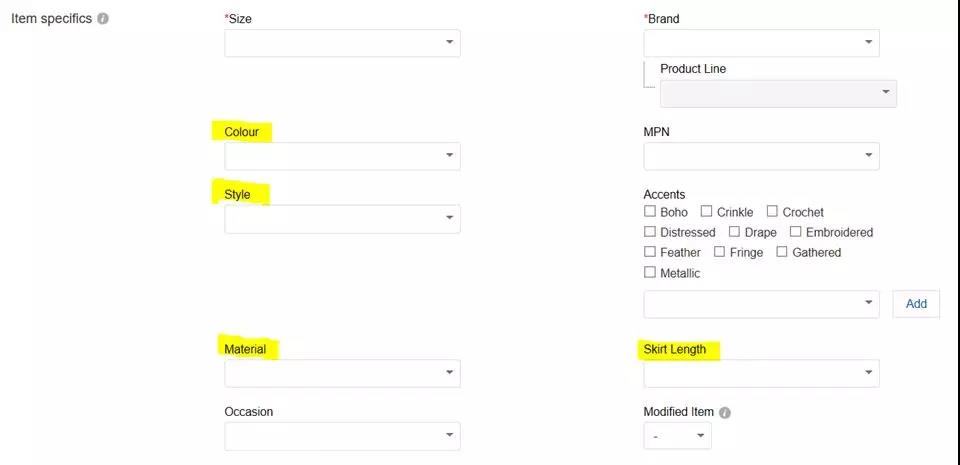Enable the Crinkle accent checkbox
Viewport: 960px width, 465px height.
tap(707, 212)
